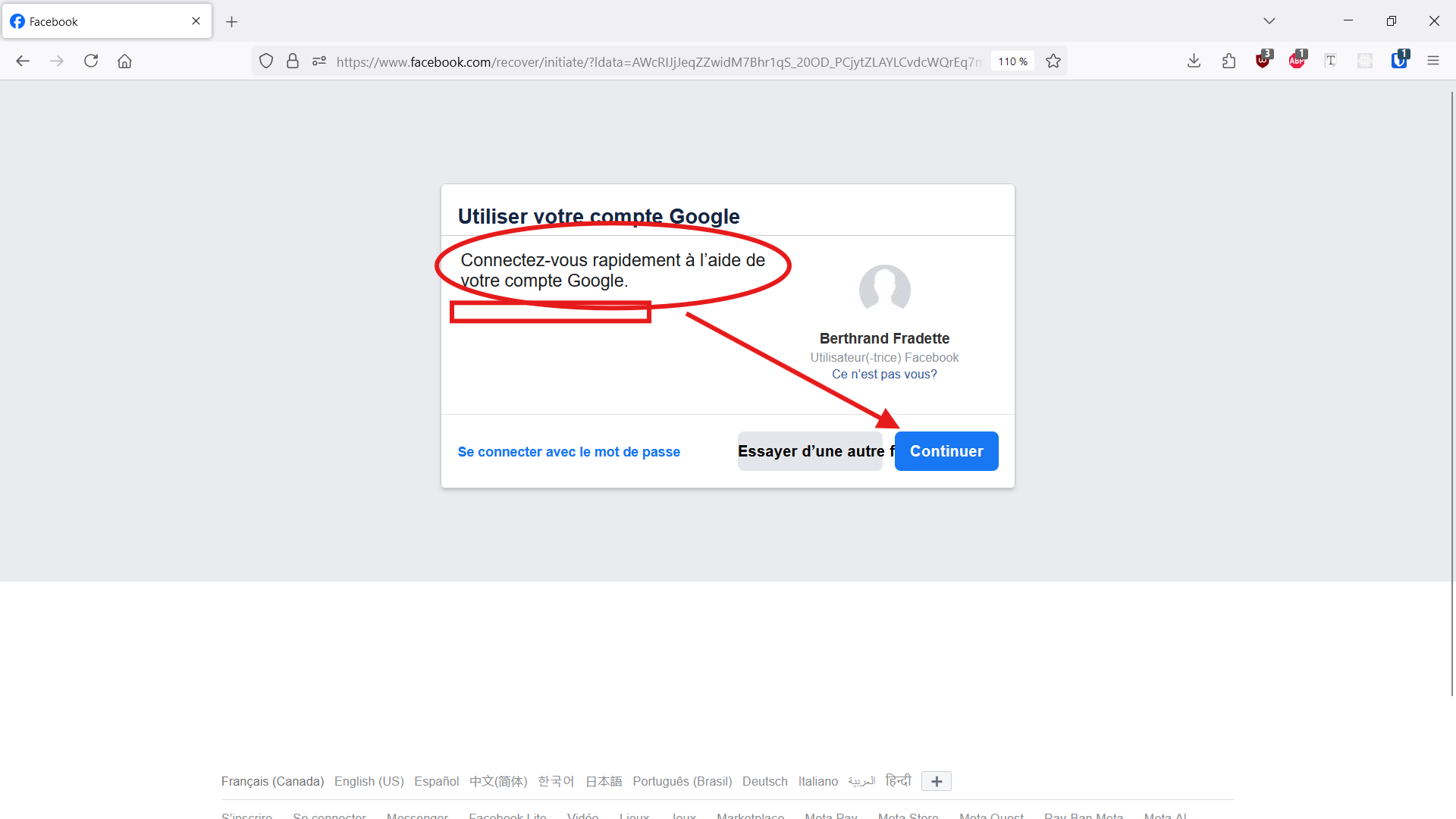Screen dimensions: 1456x819
Task: Show tracking protection shield info
Action: tap(266, 61)
